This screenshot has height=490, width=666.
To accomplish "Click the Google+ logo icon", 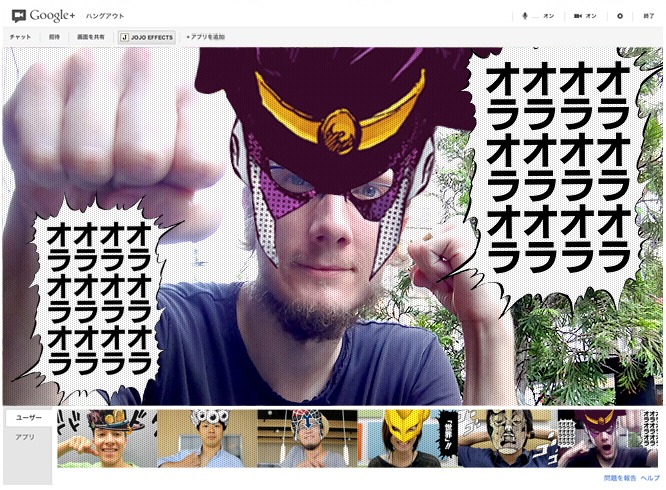I will pos(18,16).
